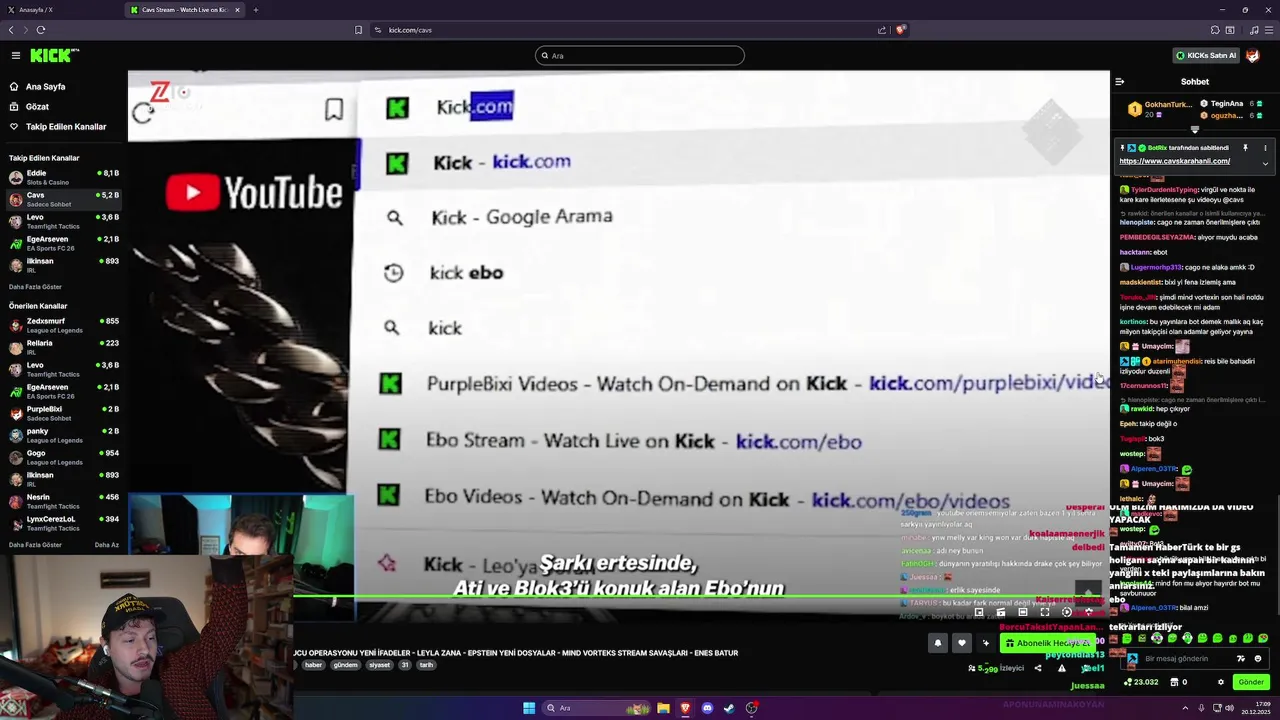The height and width of the screenshot is (720, 1280).
Task: Expand gift leaderboard down arrow
Action: [x=1195, y=129]
